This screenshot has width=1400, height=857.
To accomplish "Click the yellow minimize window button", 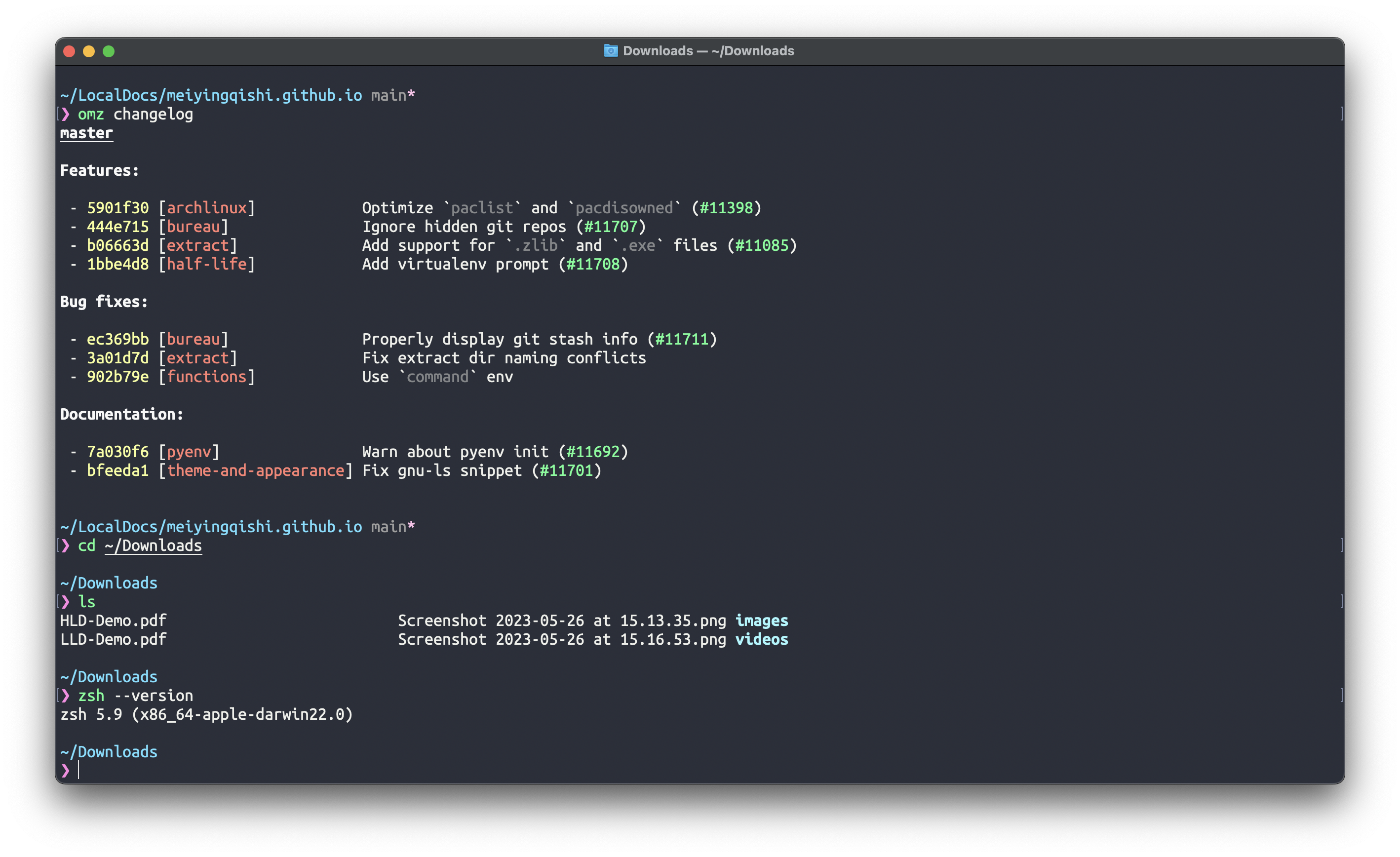I will point(89,52).
